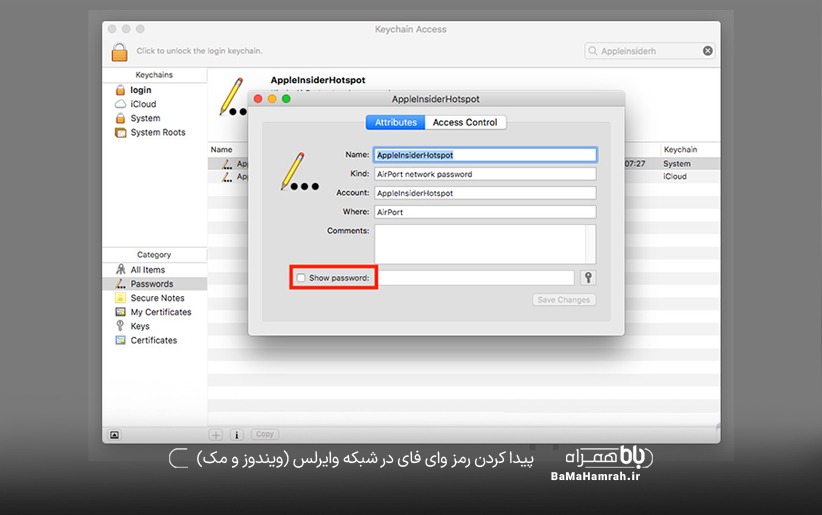
Task: Toggle the keychains sidebar visibility icon
Action: pyautogui.click(x=114, y=435)
